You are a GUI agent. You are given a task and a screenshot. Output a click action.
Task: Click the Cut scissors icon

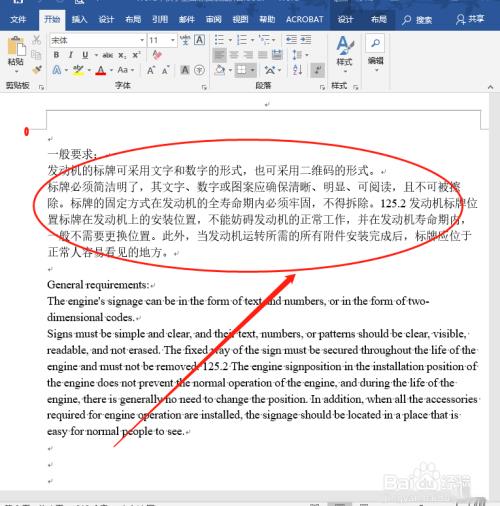point(36,40)
